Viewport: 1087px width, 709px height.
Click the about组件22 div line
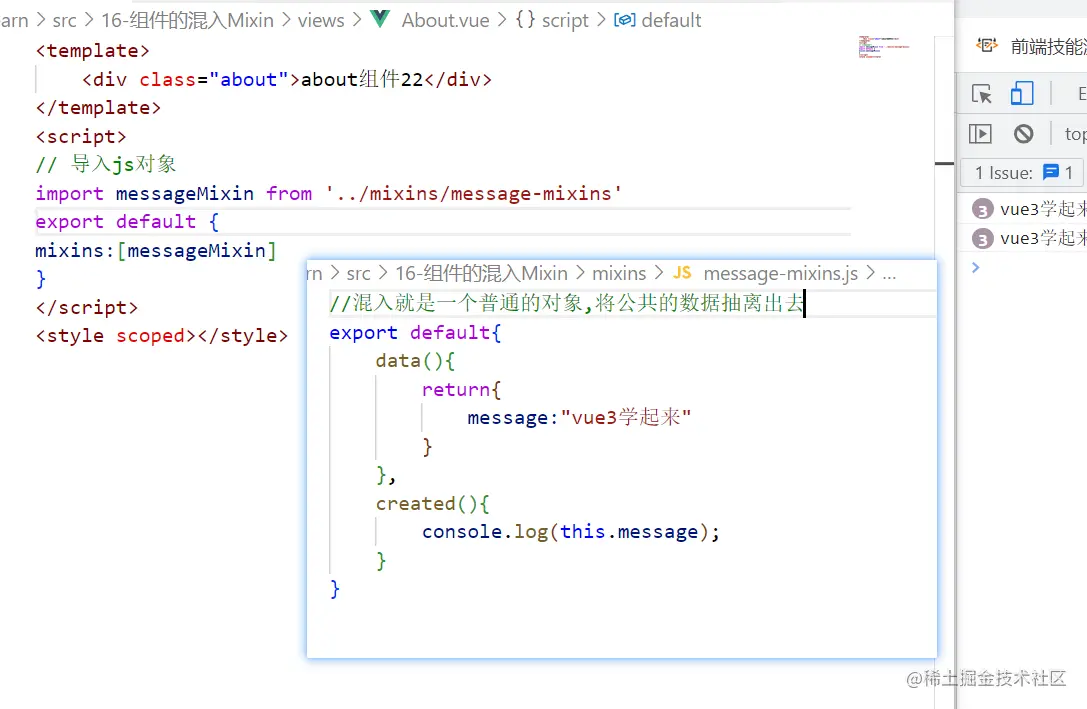[287, 80]
